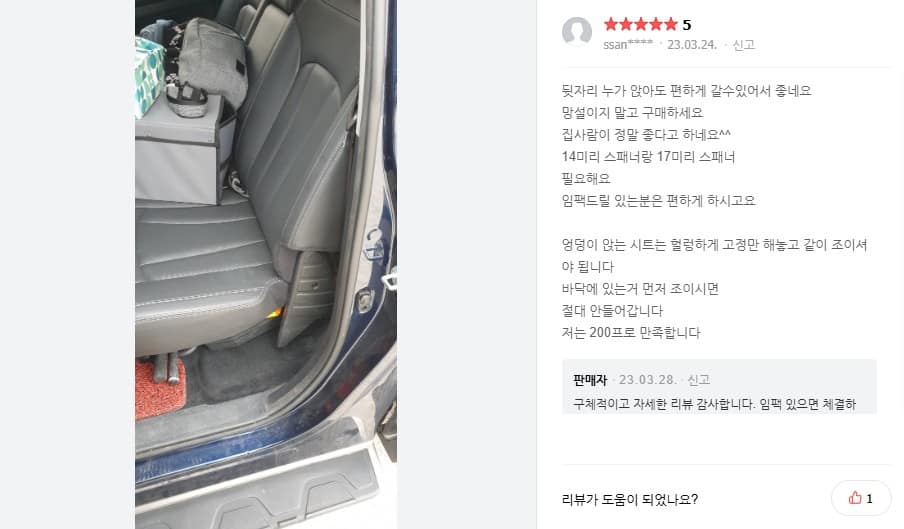
Task: Click the helpful count button showing 1
Action: [861, 498]
